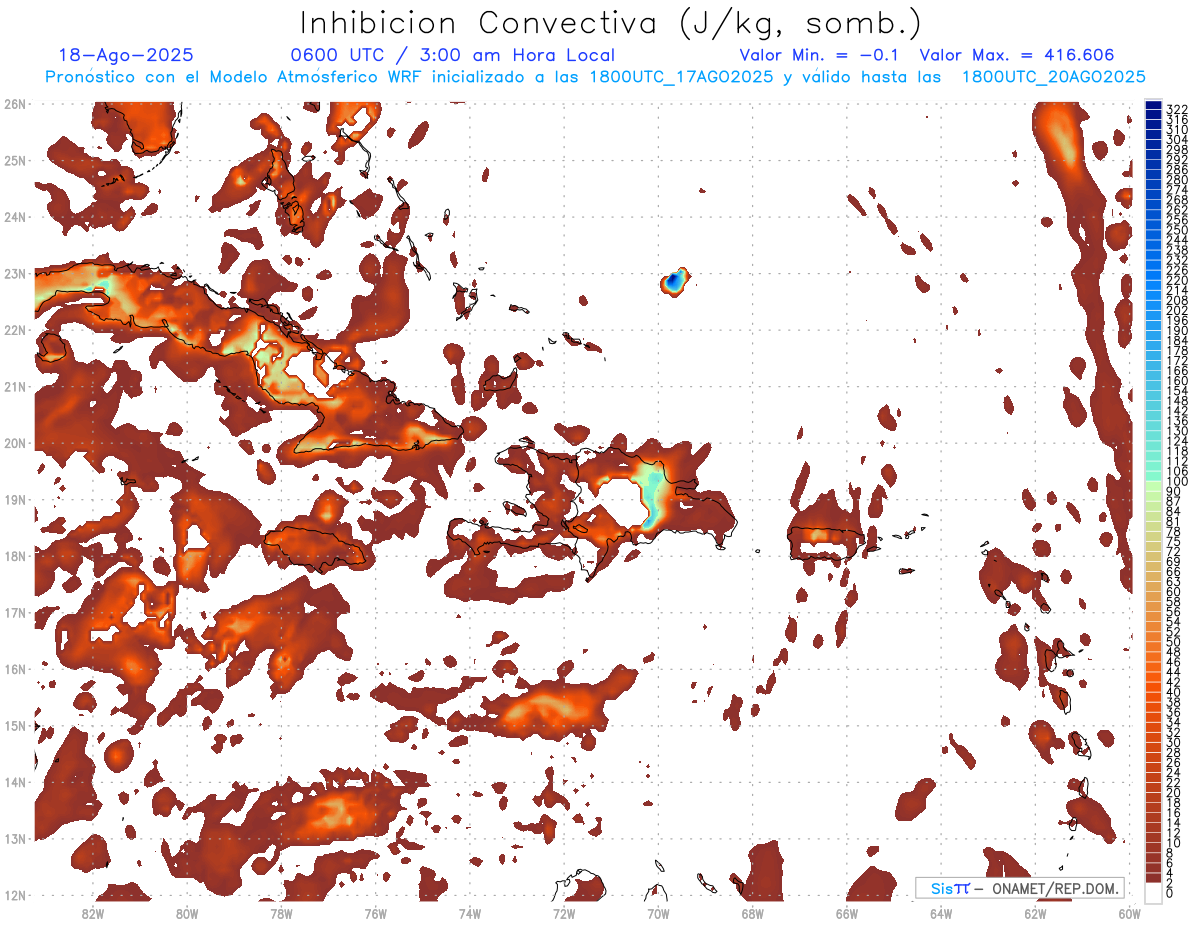Click the 24N latitude label
The image size is (1200, 927).
pyautogui.click(x=15, y=217)
